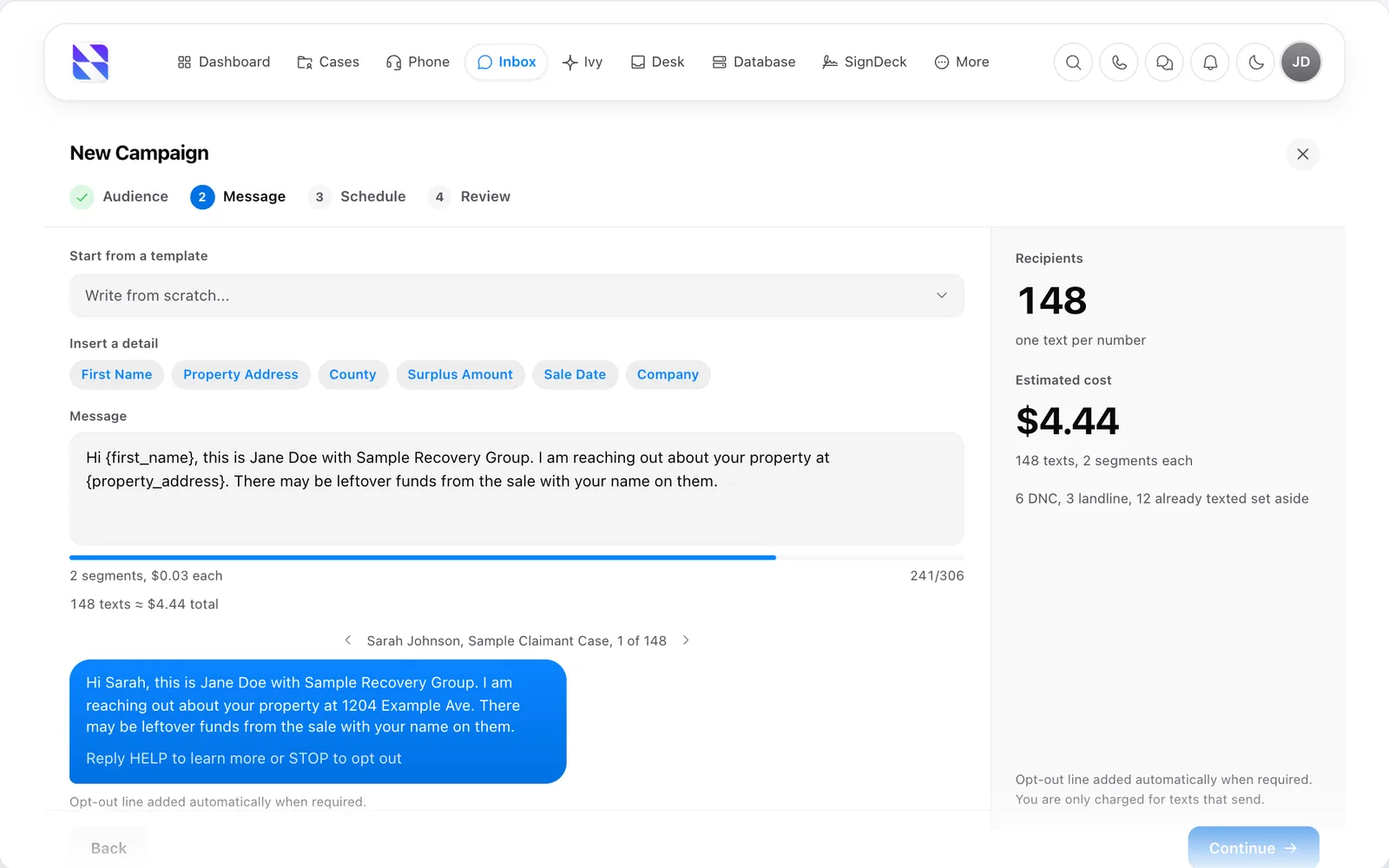
Task: Select the Inbox nav item
Action: click(506, 62)
